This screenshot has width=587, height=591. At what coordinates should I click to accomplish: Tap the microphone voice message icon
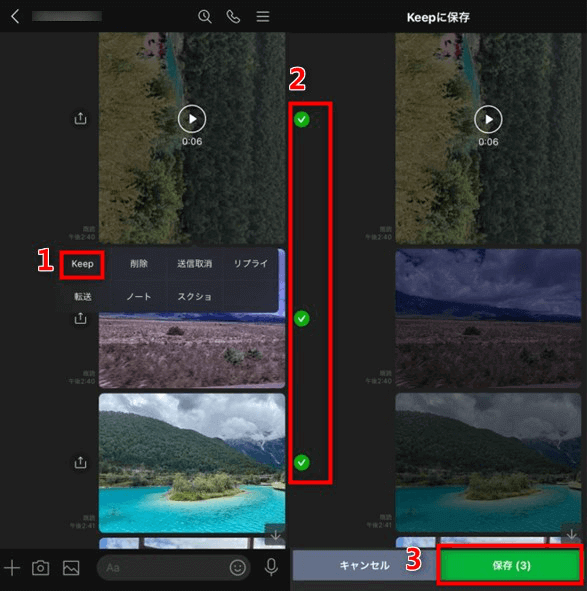(x=271, y=567)
